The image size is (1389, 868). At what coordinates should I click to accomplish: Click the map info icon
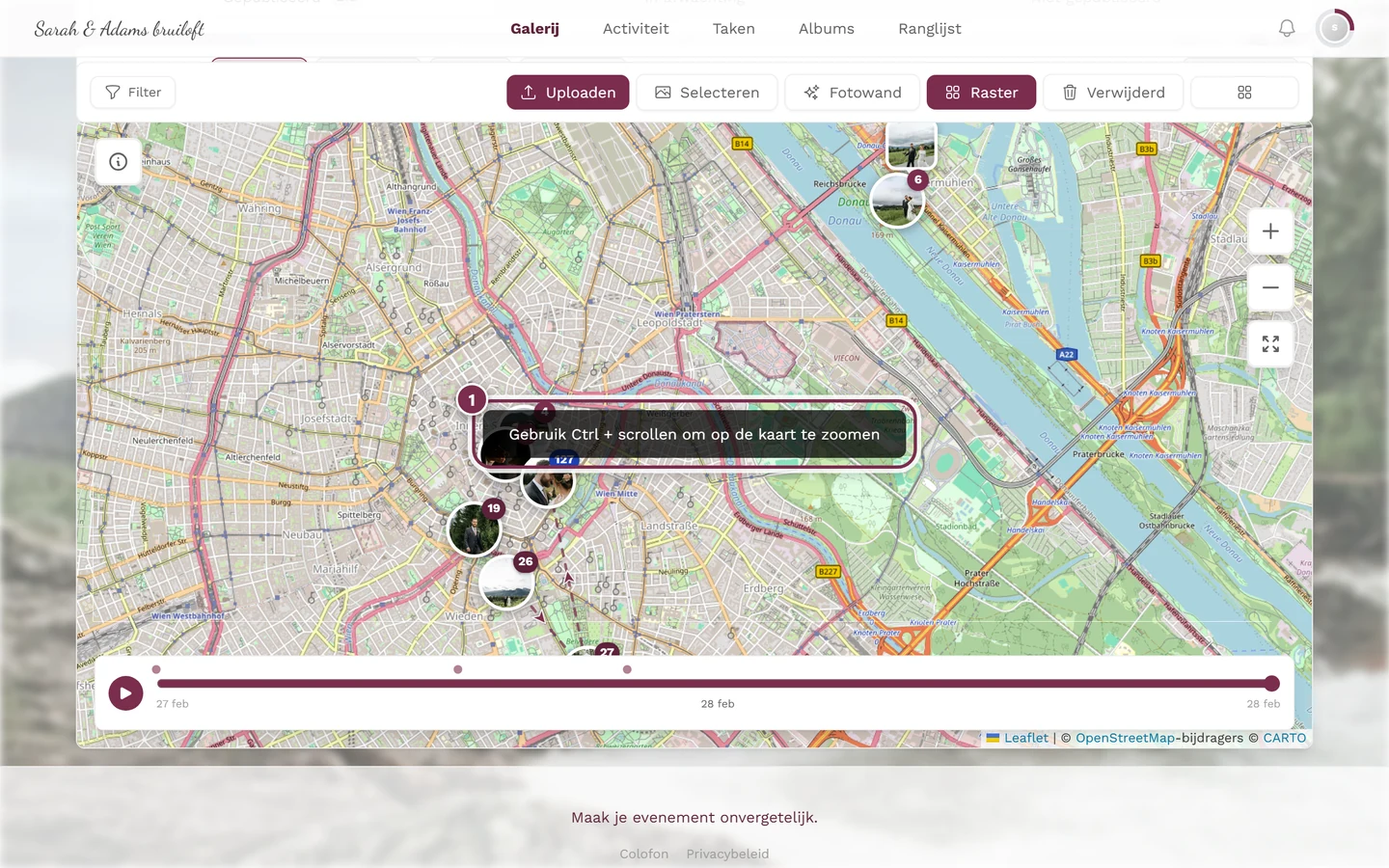119,162
